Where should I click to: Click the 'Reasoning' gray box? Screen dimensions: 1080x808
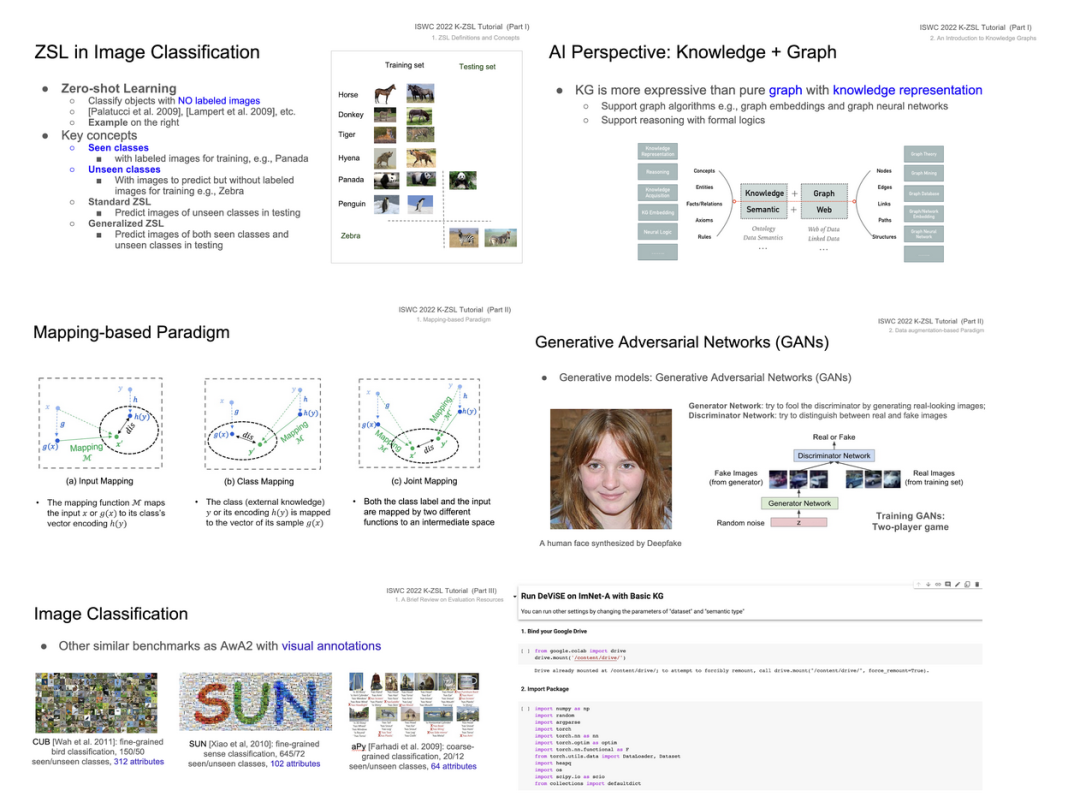(658, 172)
